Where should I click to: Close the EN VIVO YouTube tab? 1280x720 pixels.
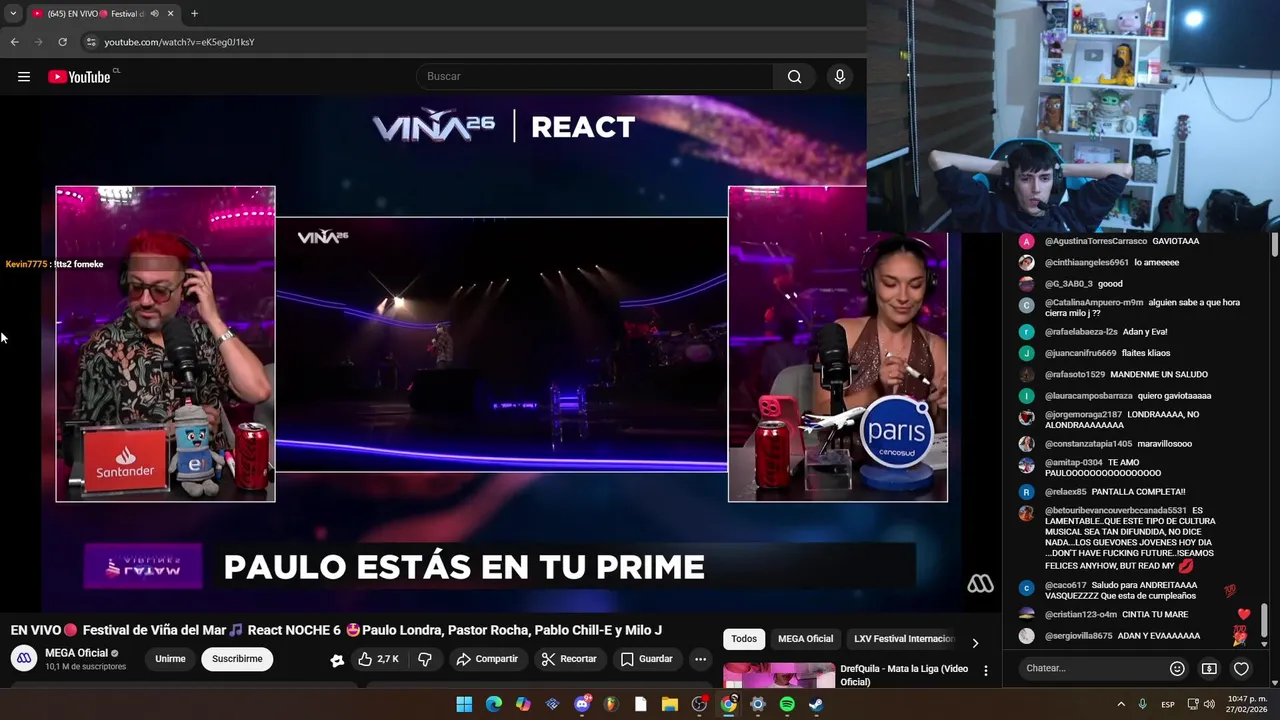(x=170, y=14)
